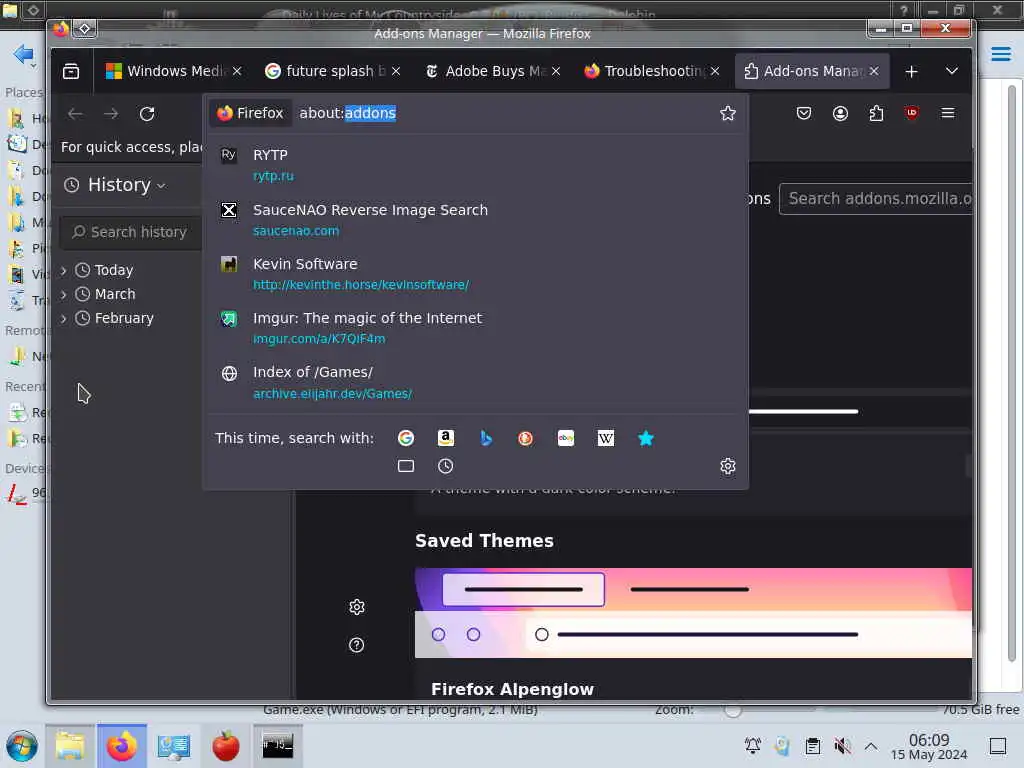Reload the page with the refresh icon
This screenshot has width=1024, height=768.
point(147,114)
